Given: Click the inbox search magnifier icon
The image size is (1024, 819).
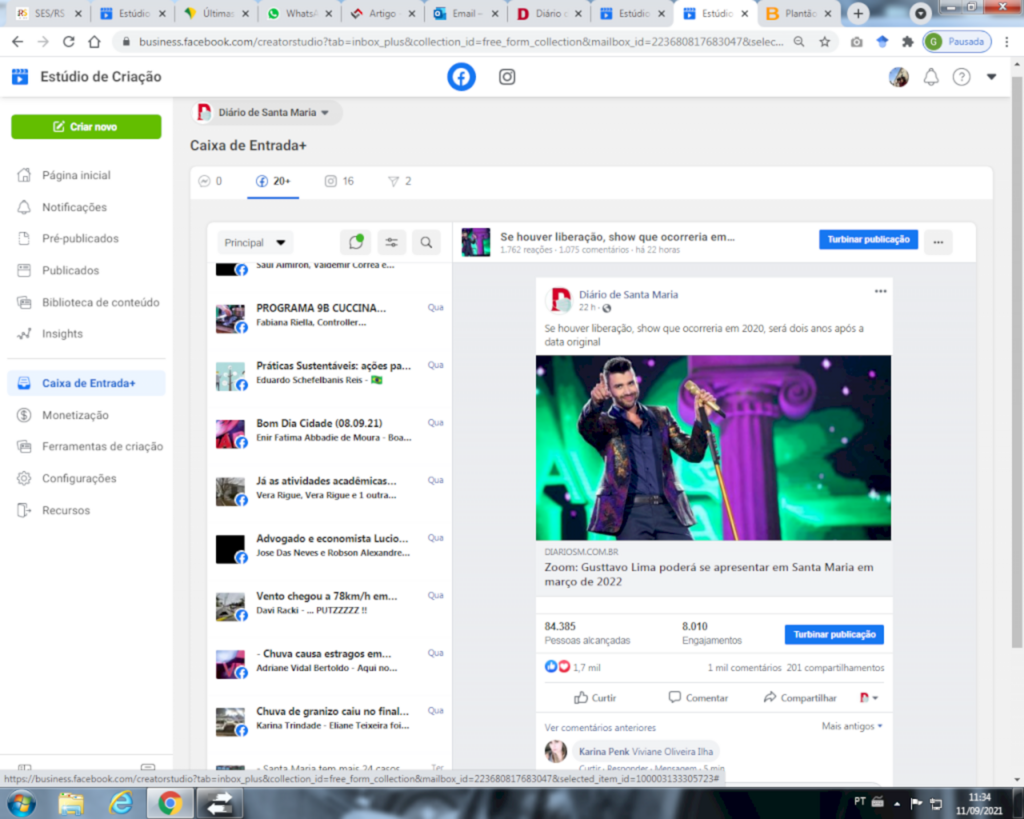Looking at the screenshot, I should click(x=426, y=243).
